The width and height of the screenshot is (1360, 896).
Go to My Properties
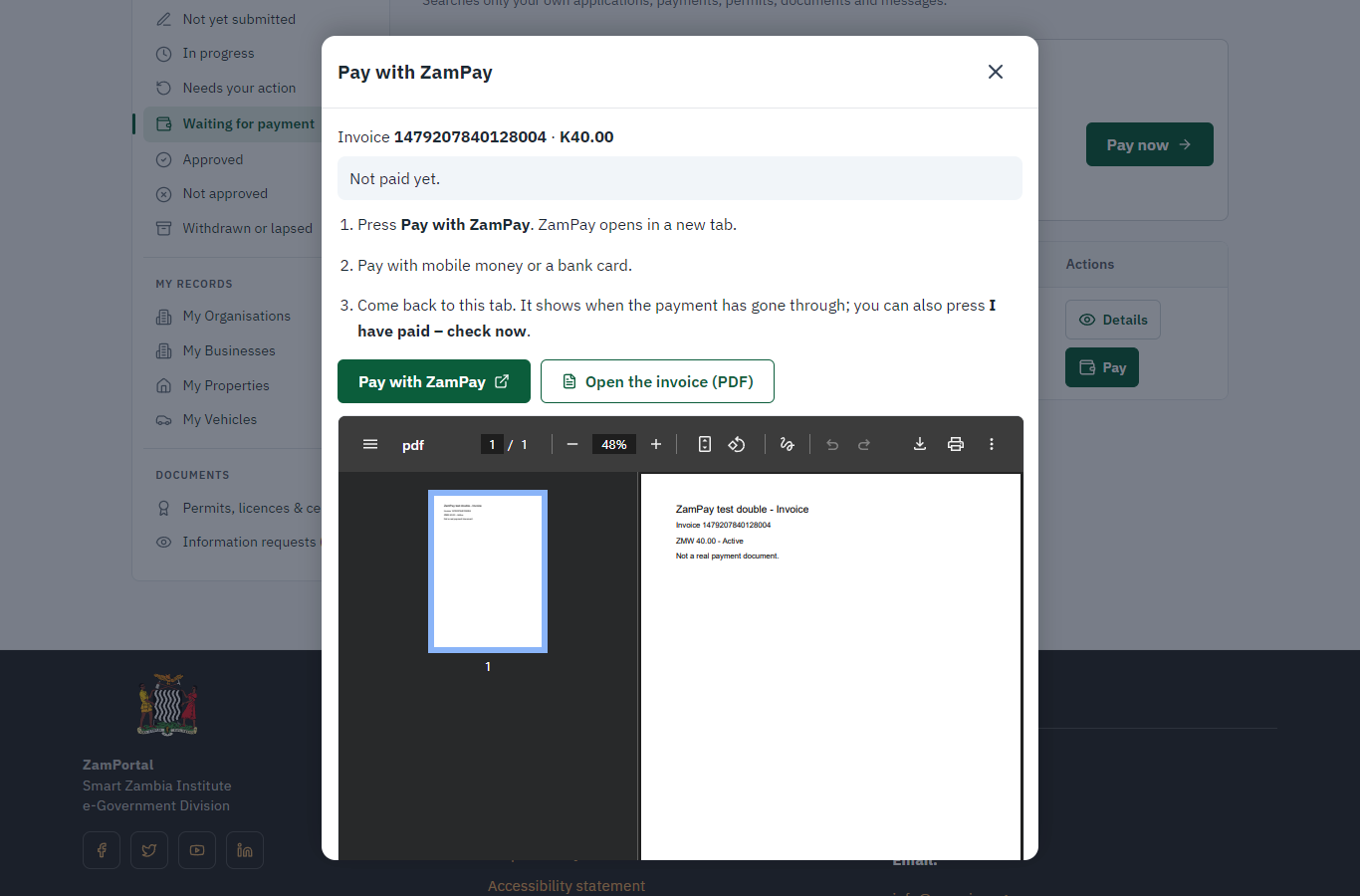tap(226, 385)
